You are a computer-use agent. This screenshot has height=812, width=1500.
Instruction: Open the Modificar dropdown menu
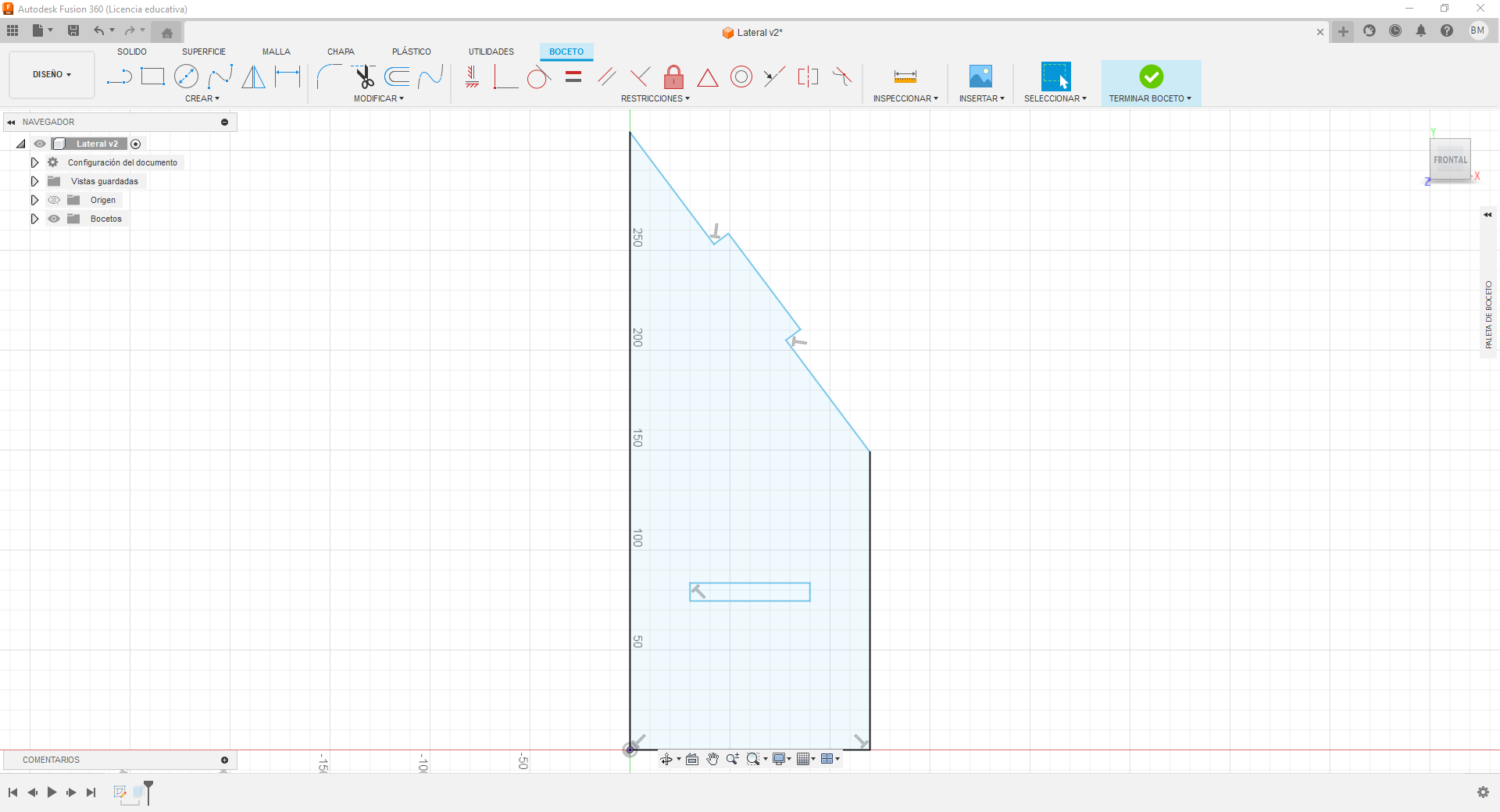pyautogui.click(x=378, y=98)
